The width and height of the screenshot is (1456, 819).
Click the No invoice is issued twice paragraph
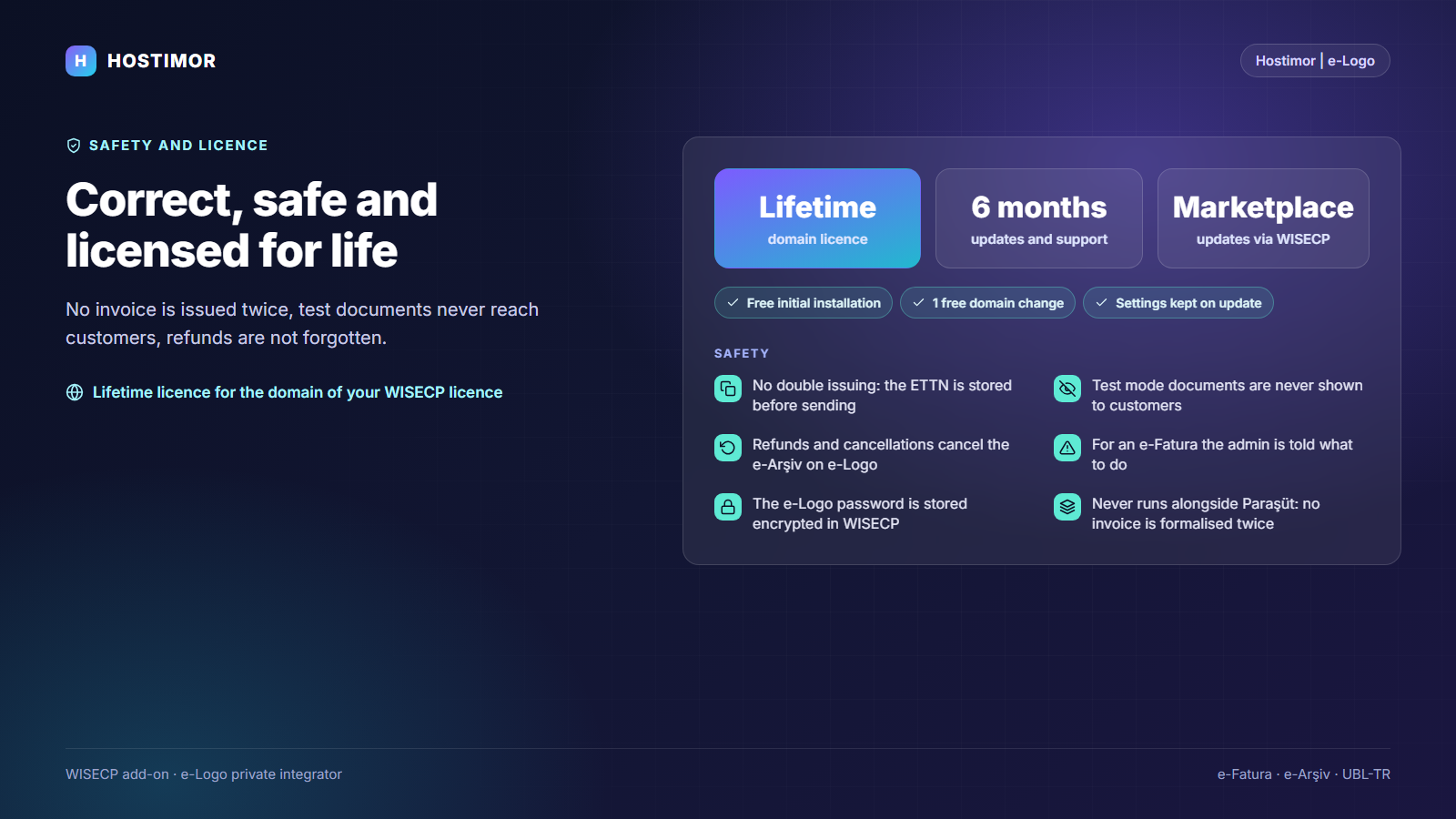click(302, 323)
